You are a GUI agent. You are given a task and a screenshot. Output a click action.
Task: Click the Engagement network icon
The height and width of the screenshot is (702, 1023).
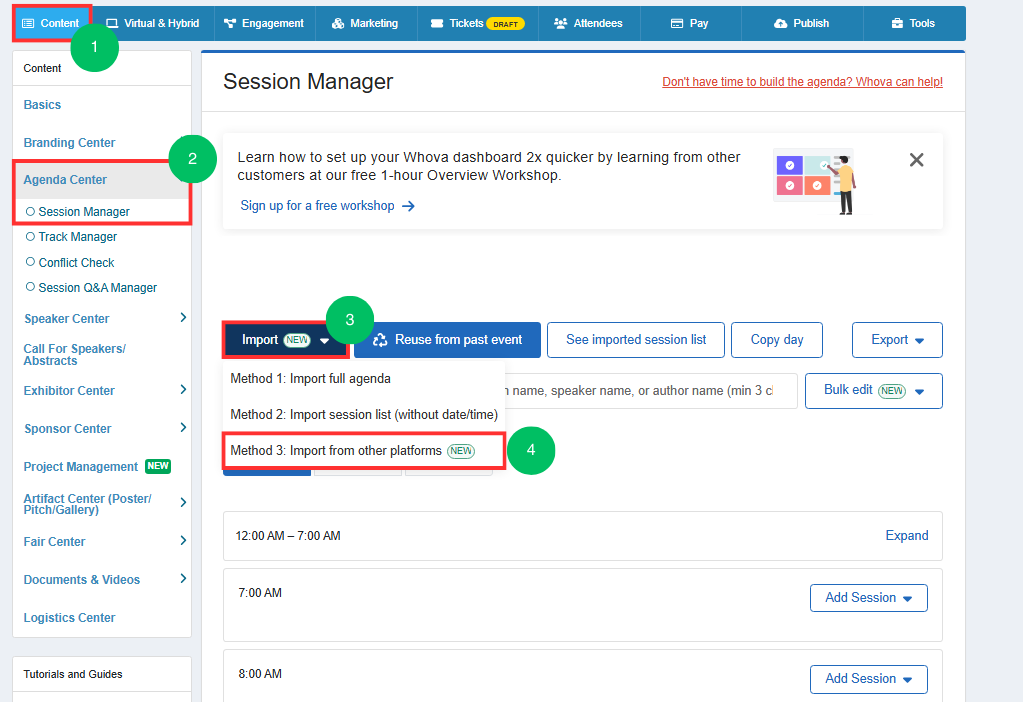tap(230, 23)
